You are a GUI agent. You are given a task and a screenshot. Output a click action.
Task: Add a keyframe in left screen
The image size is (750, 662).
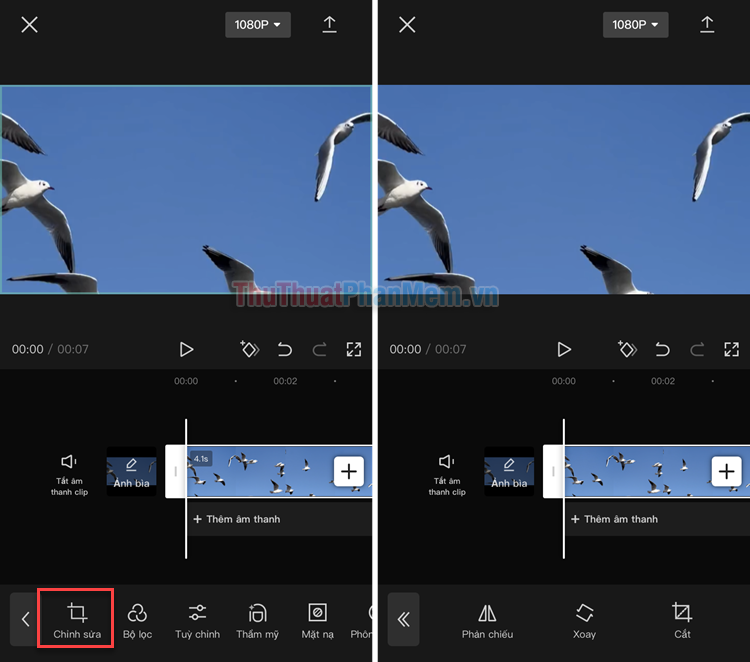[249, 349]
